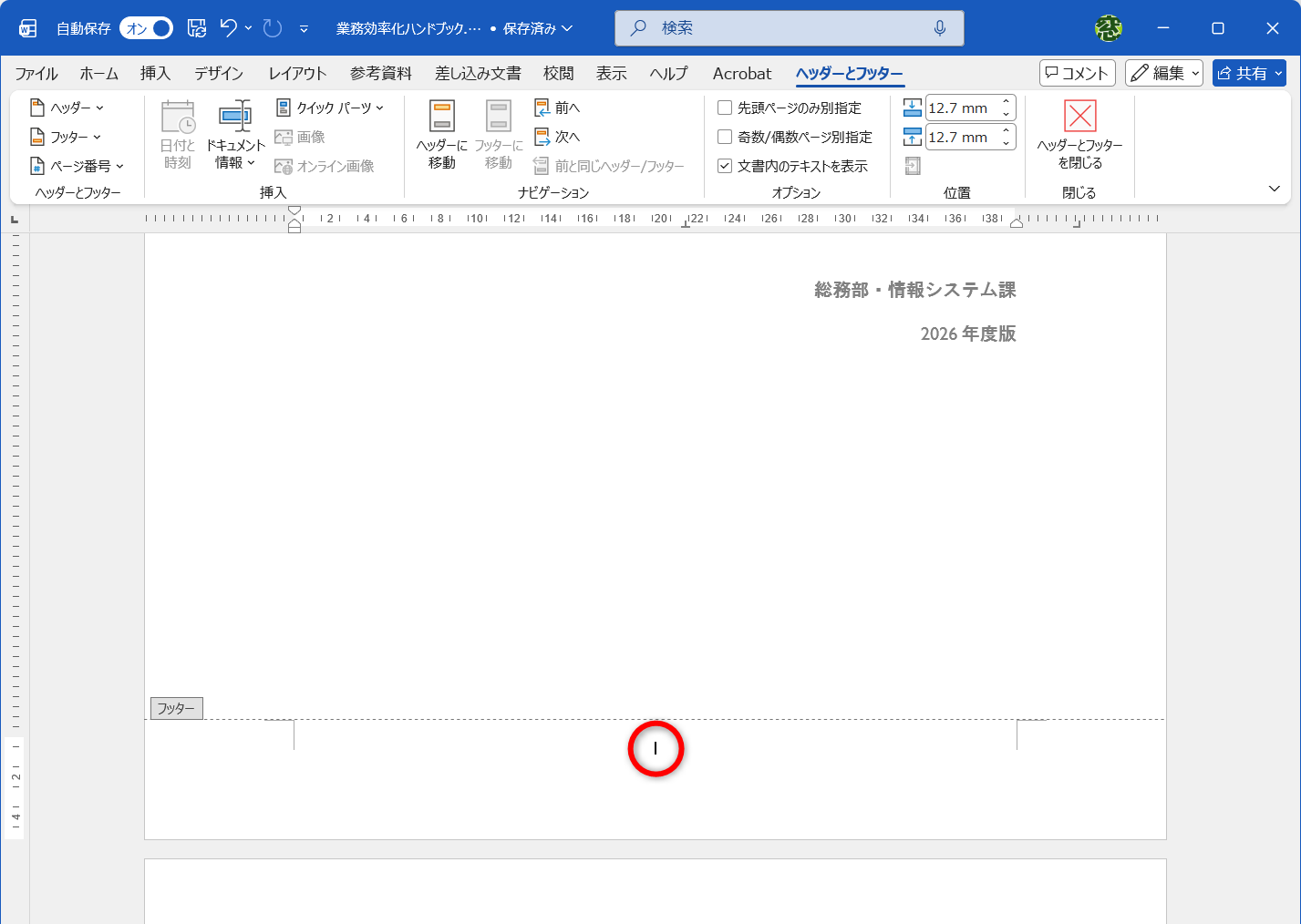Click the first line indent marker on ruler

point(294,211)
